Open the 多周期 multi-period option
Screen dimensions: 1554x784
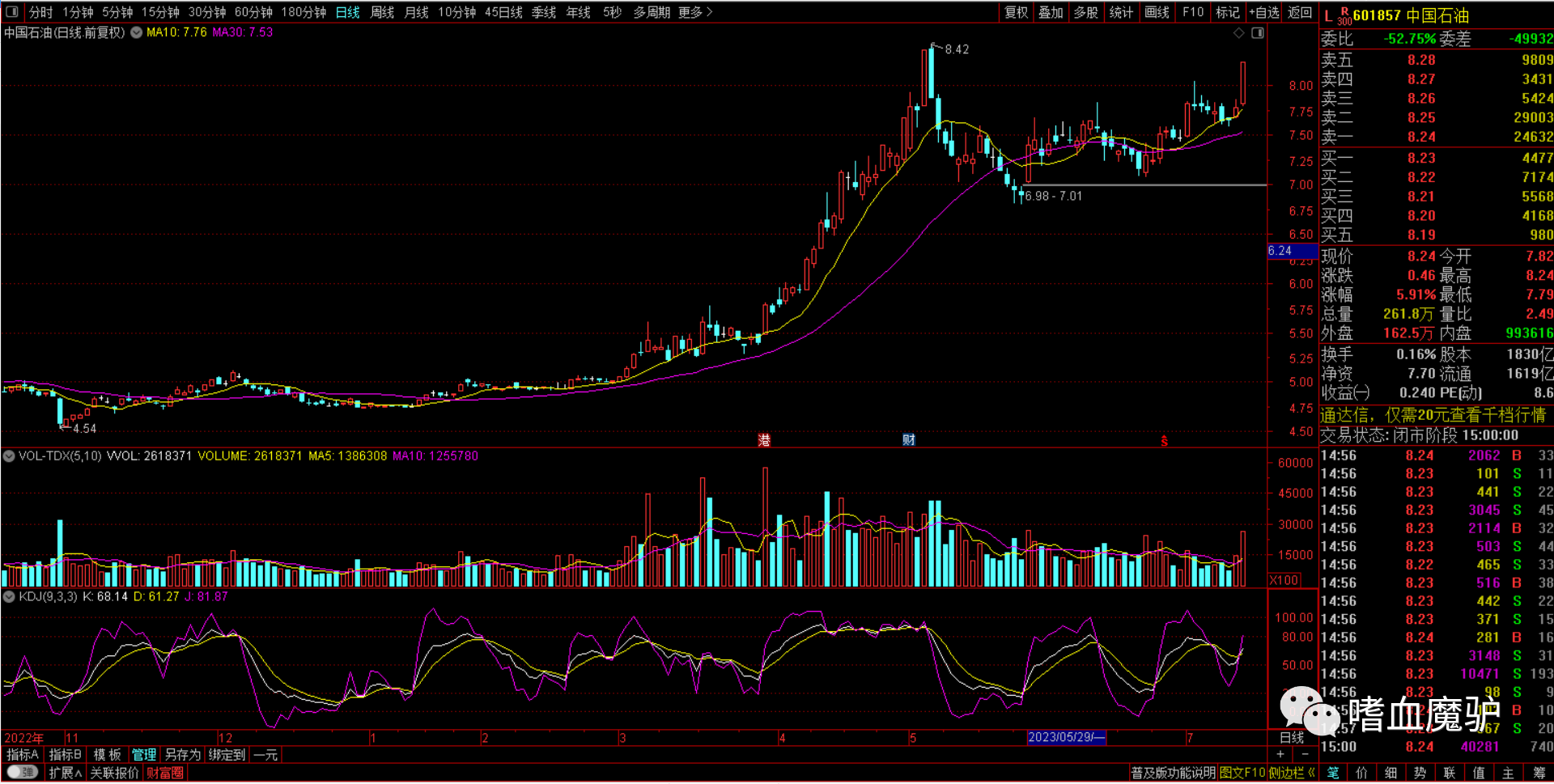coord(652,12)
